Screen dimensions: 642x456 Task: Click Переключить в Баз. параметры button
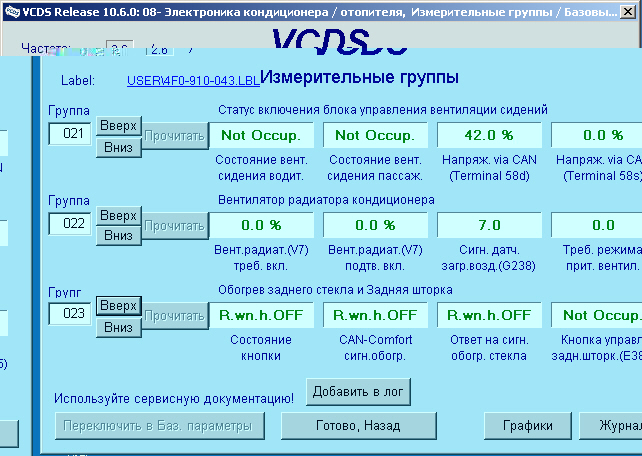click(x=160, y=426)
